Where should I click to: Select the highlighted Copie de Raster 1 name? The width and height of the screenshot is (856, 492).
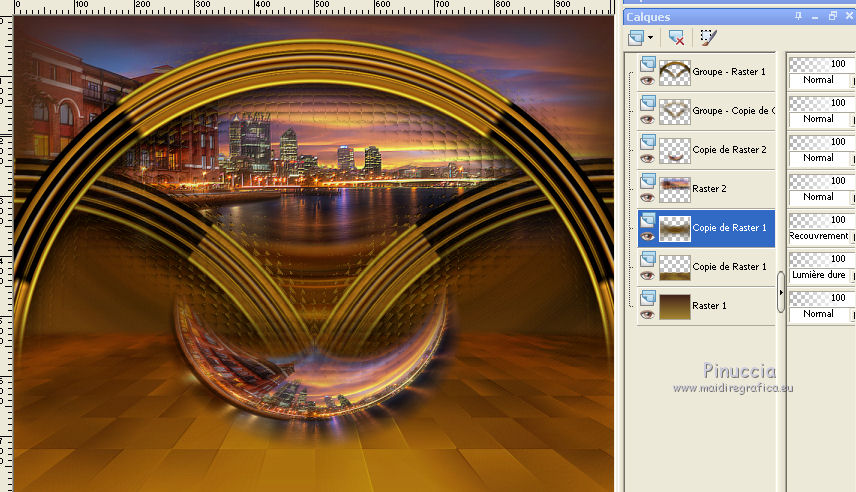click(729, 228)
